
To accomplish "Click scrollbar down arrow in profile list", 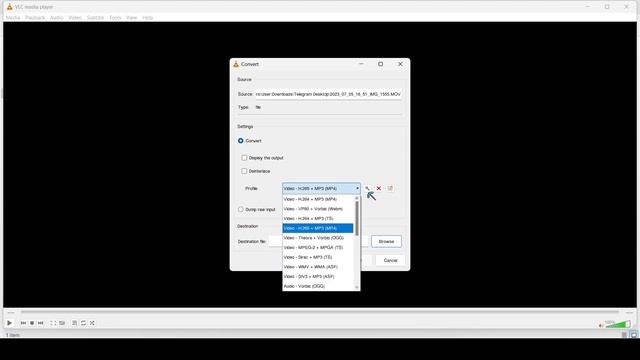I will click(x=357, y=287).
